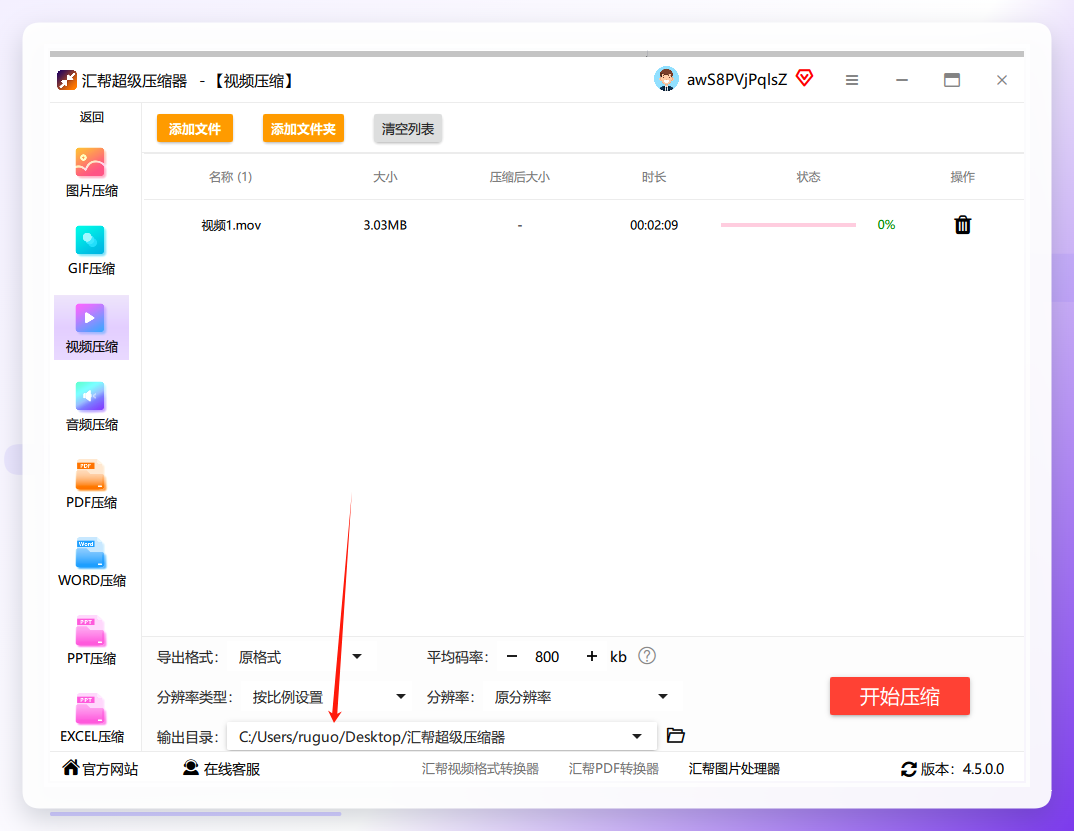Image resolution: width=1074 pixels, height=831 pixels.
Task: Open the EXCEL压缩 tool
Action: pos(91,719)
